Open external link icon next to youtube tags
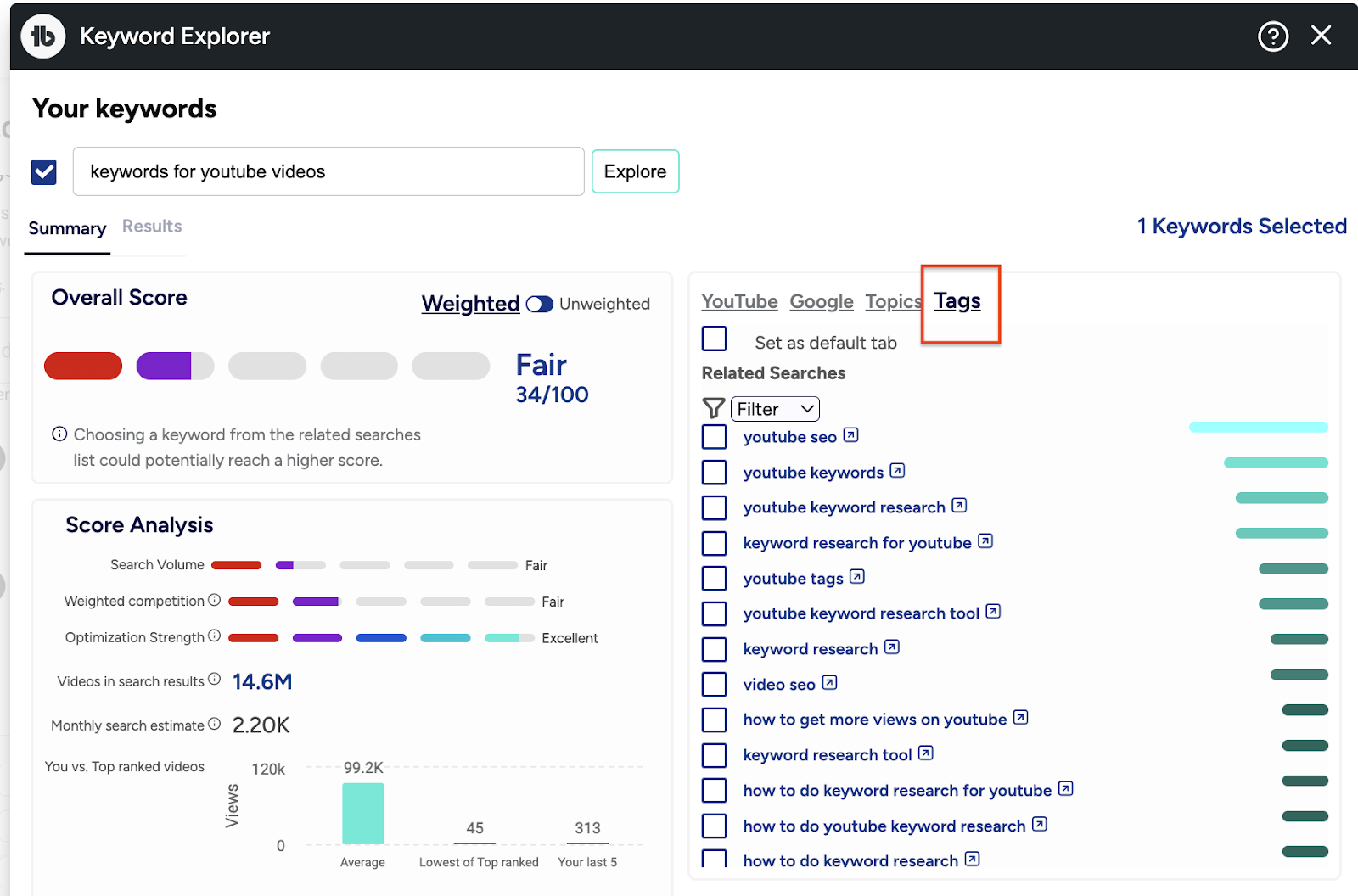The width and height of the screenshot is (1358, 896). pyautogui.click(x=857, y=577)
